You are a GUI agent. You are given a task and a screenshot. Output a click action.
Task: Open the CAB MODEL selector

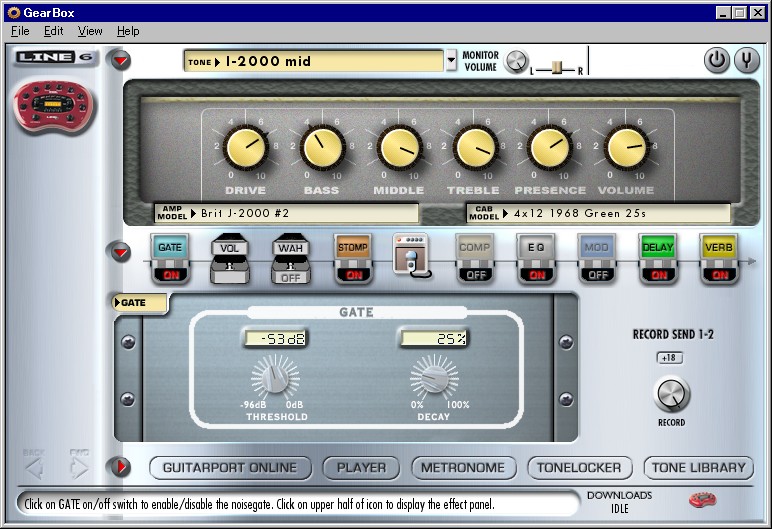pyautogui.click(x=598, y=213)
